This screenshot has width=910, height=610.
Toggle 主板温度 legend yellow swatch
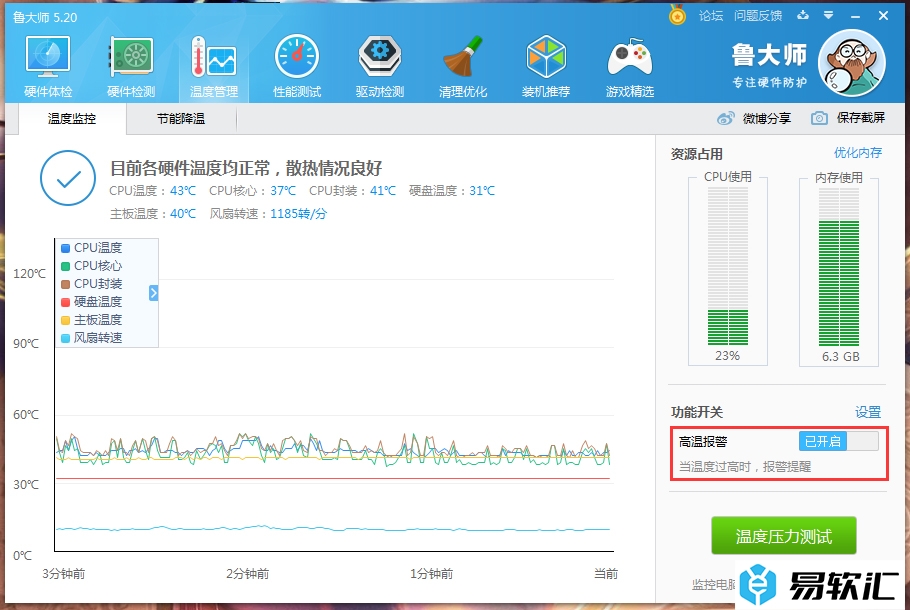pyautogui.click(x=66, y=320)
